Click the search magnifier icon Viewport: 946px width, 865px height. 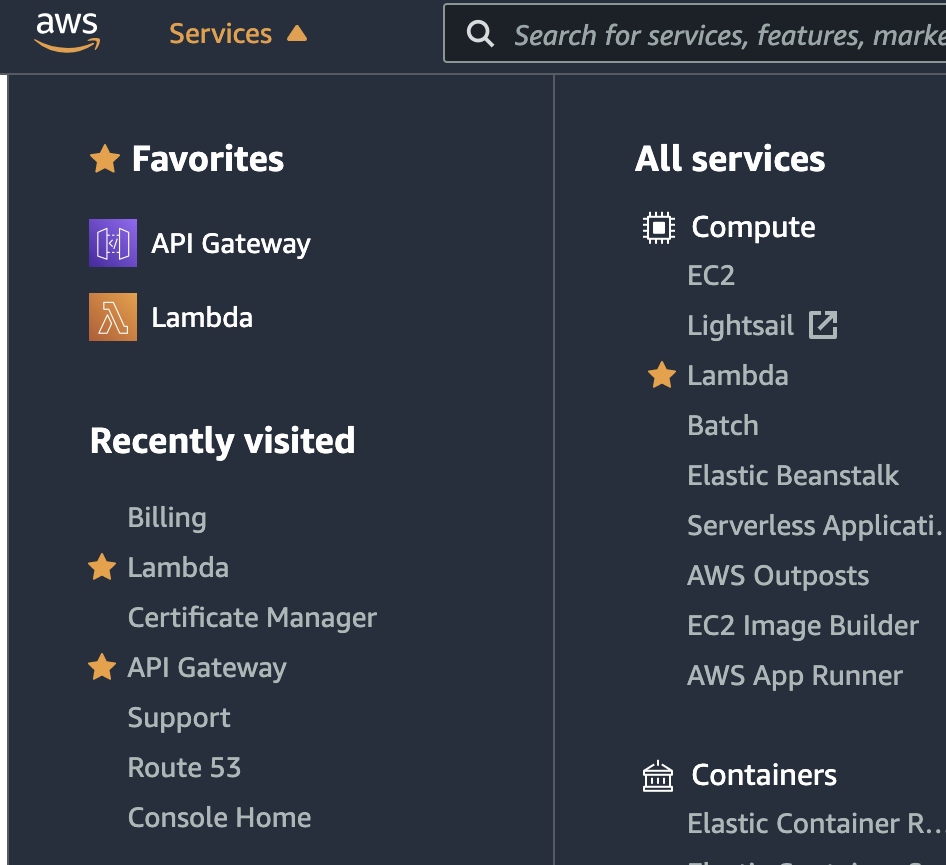(x=480, y=34)
